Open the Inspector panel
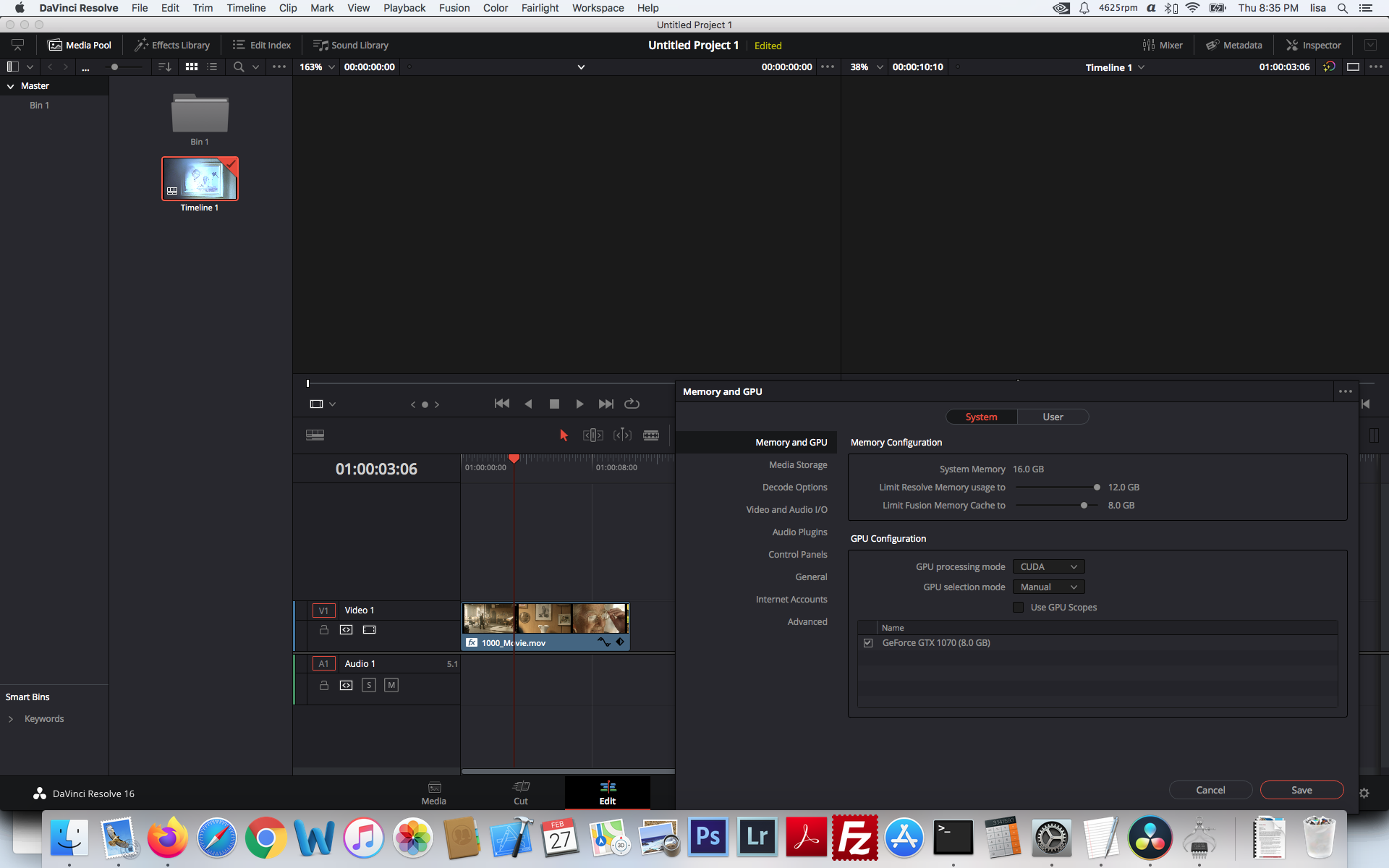This screenshot has height=868, width=1389. tap(1314, 45)
